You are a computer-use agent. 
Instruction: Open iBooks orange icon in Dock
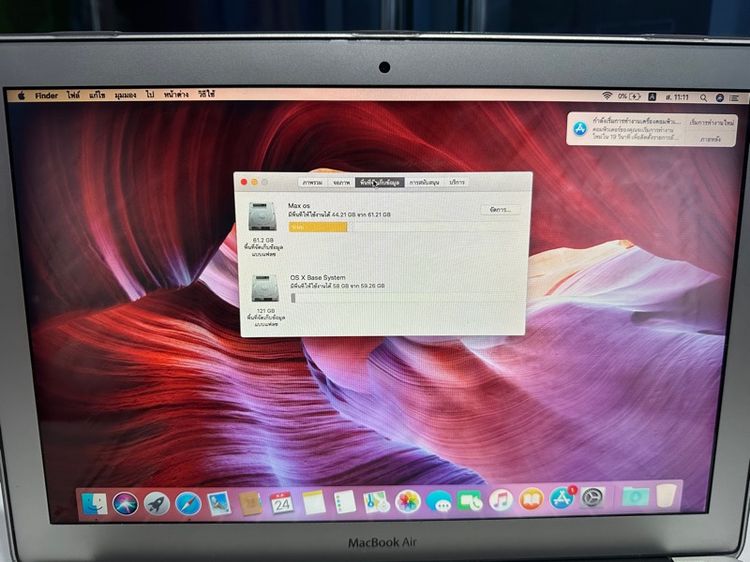pos(531,499)
